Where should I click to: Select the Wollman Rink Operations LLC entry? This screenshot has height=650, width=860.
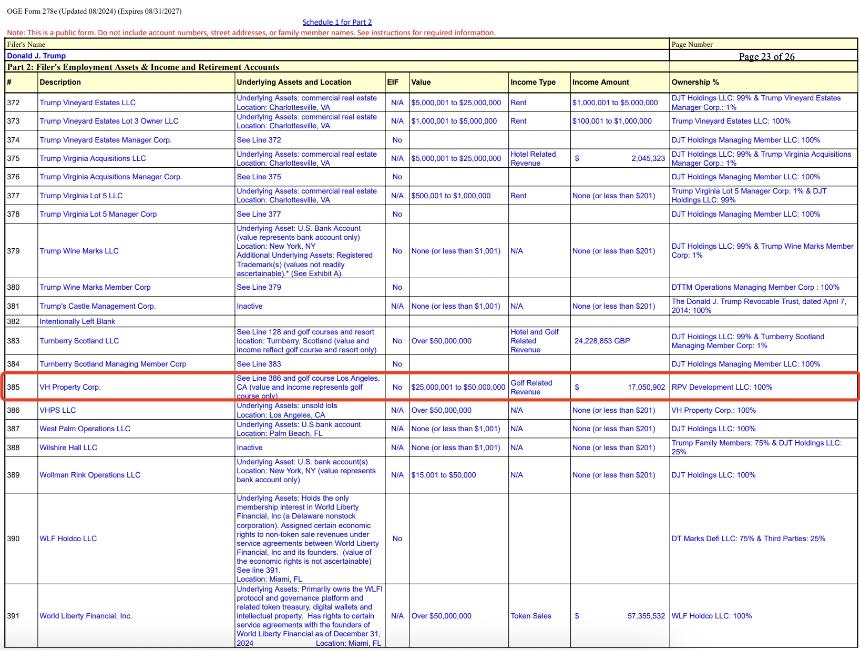coord(90,475)
